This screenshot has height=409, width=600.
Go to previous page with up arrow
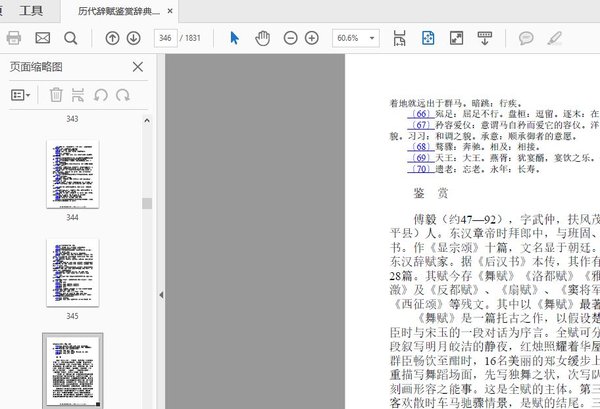click(111, 38)
